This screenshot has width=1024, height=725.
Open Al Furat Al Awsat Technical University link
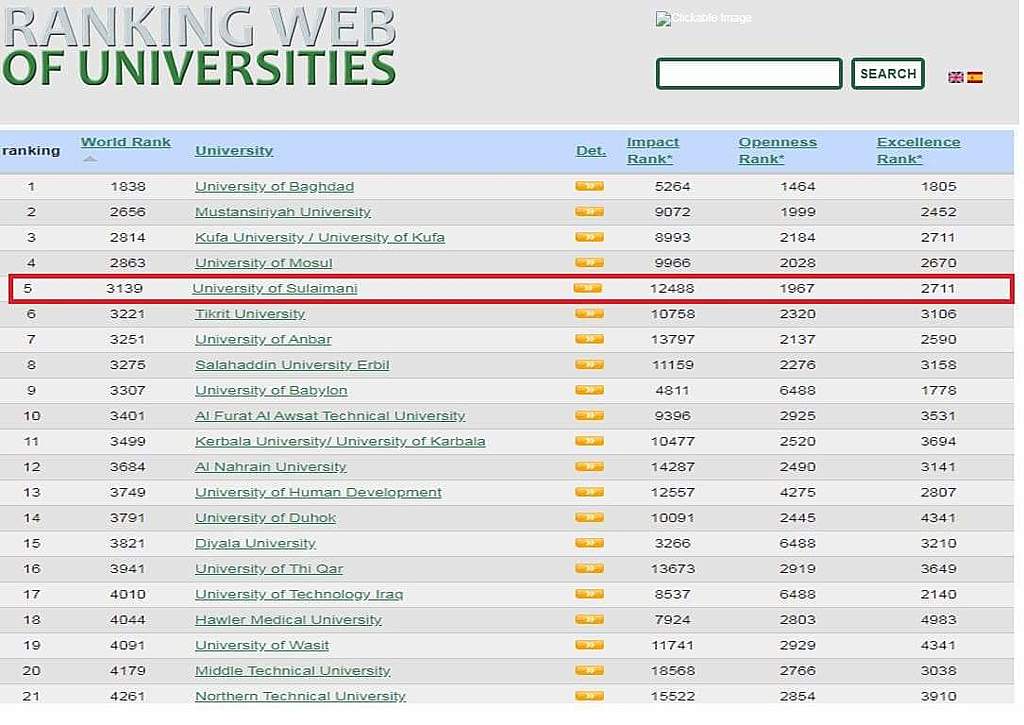coord(330,416)
